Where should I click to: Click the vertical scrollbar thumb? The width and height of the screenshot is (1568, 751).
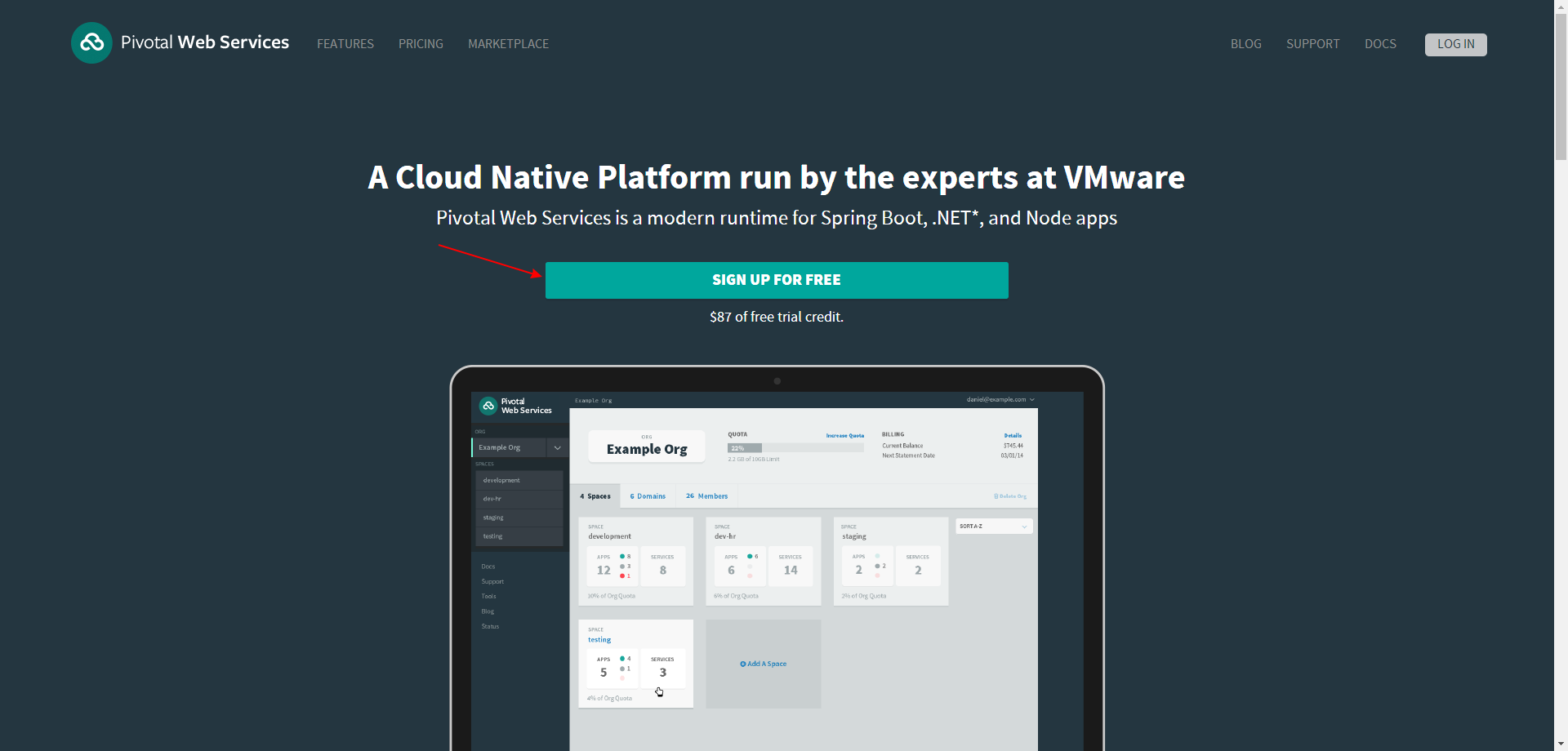1561,87
